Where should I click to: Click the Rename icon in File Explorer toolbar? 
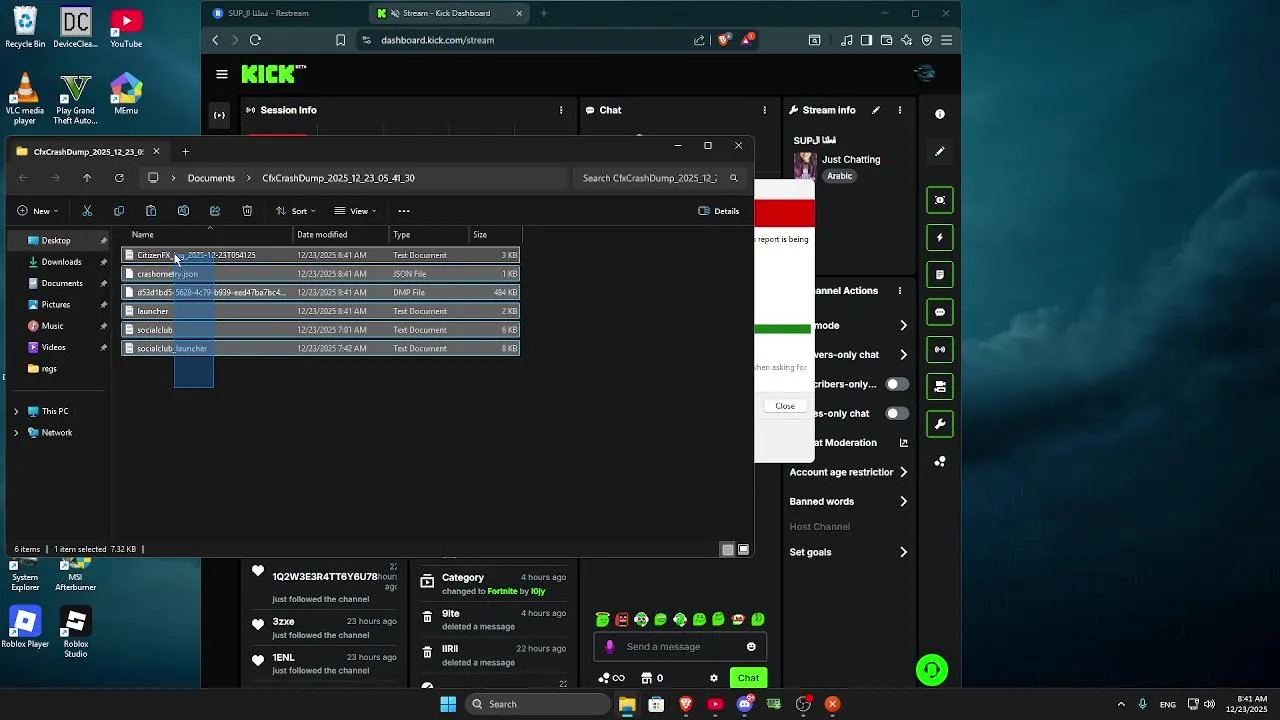[x=183, y=211]
